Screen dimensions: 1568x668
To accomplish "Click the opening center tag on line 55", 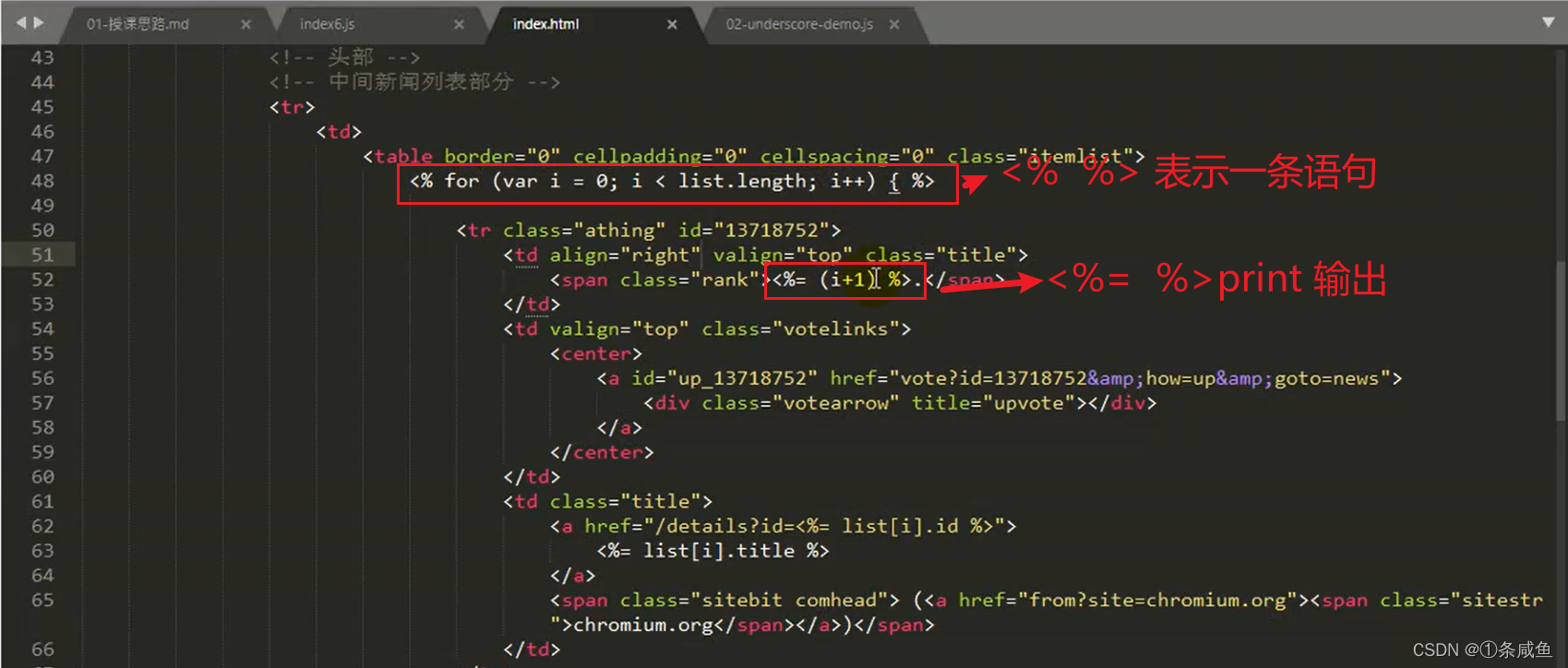I will click(596, 353).
